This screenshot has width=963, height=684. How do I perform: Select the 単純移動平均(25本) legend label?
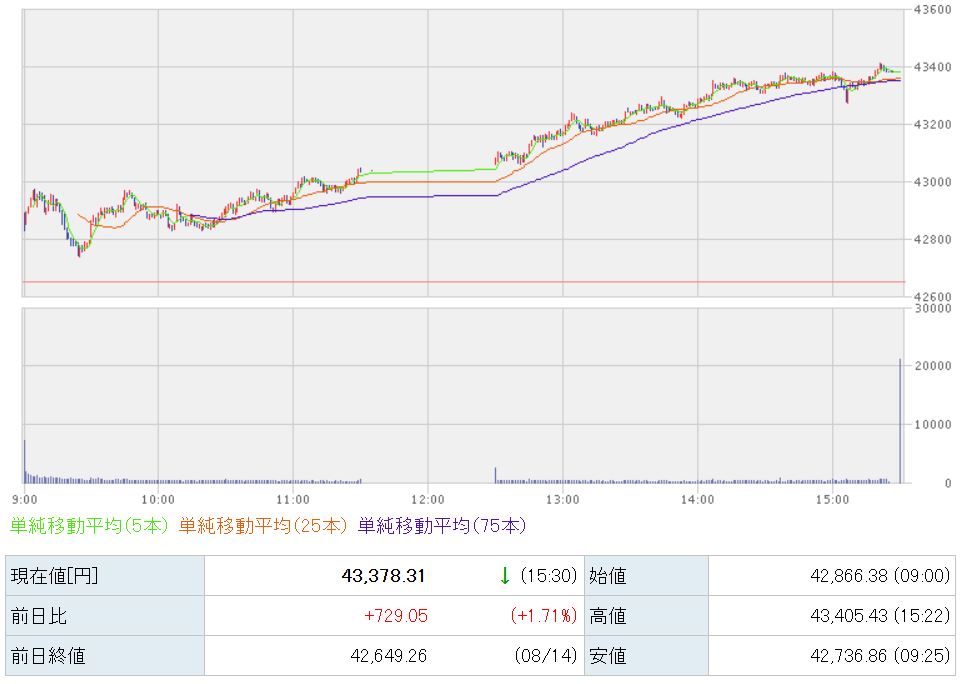pyautogui.click(x=263, y=526)
